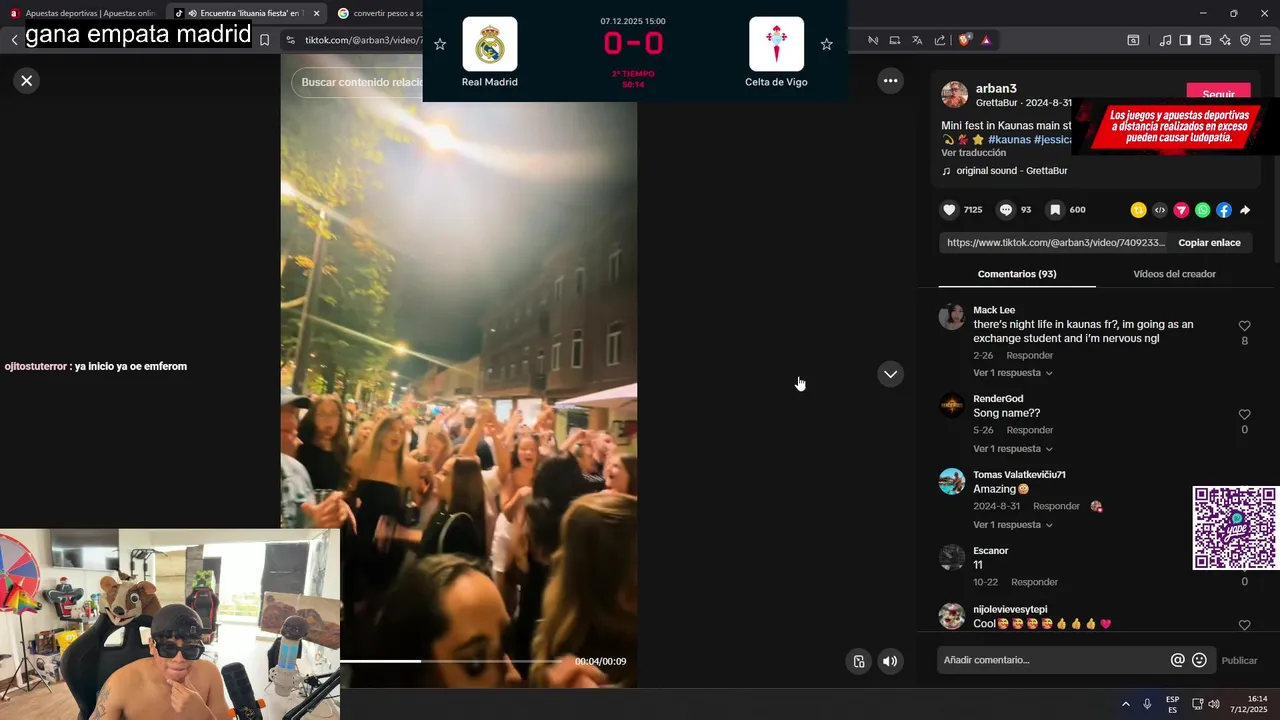Close the Encuentra lituania fiesta tab
Viewport: 1280px width, 720px height.
[317, 13]
